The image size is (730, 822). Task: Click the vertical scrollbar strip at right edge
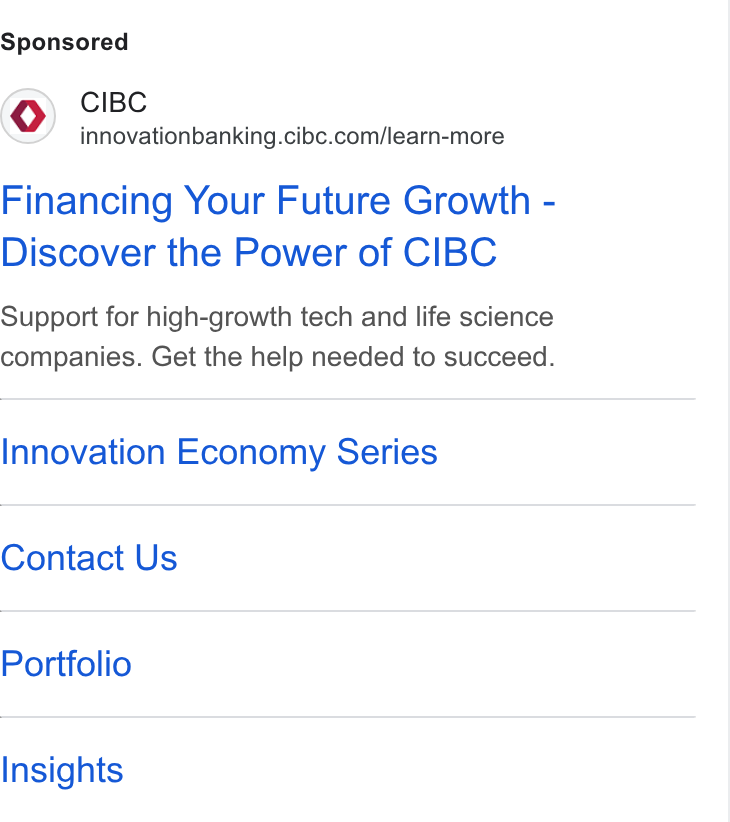pyautogui.click(x=728, y=411)
